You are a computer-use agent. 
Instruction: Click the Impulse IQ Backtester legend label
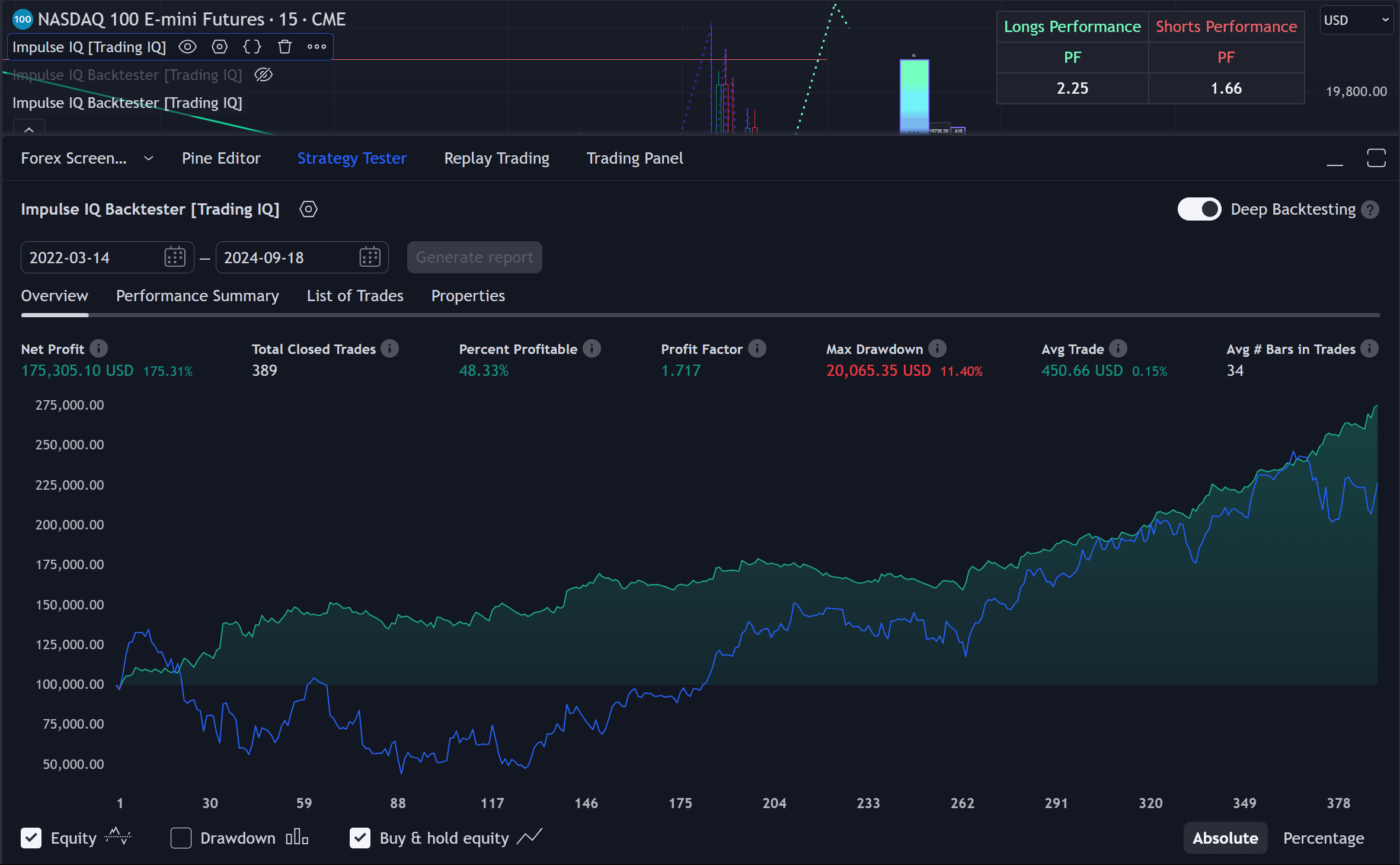click(127, 103)
